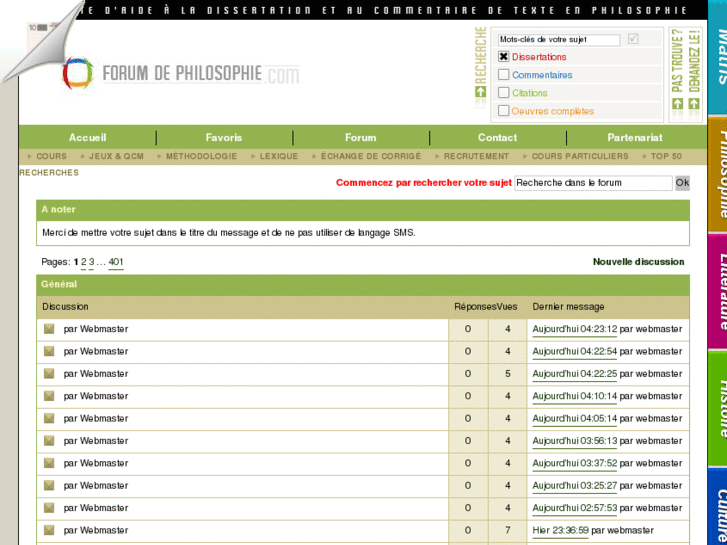The image size is (727, 545).
Task: Open the Hier 23:36:59 last message link
Action: [x=561, y=530]
